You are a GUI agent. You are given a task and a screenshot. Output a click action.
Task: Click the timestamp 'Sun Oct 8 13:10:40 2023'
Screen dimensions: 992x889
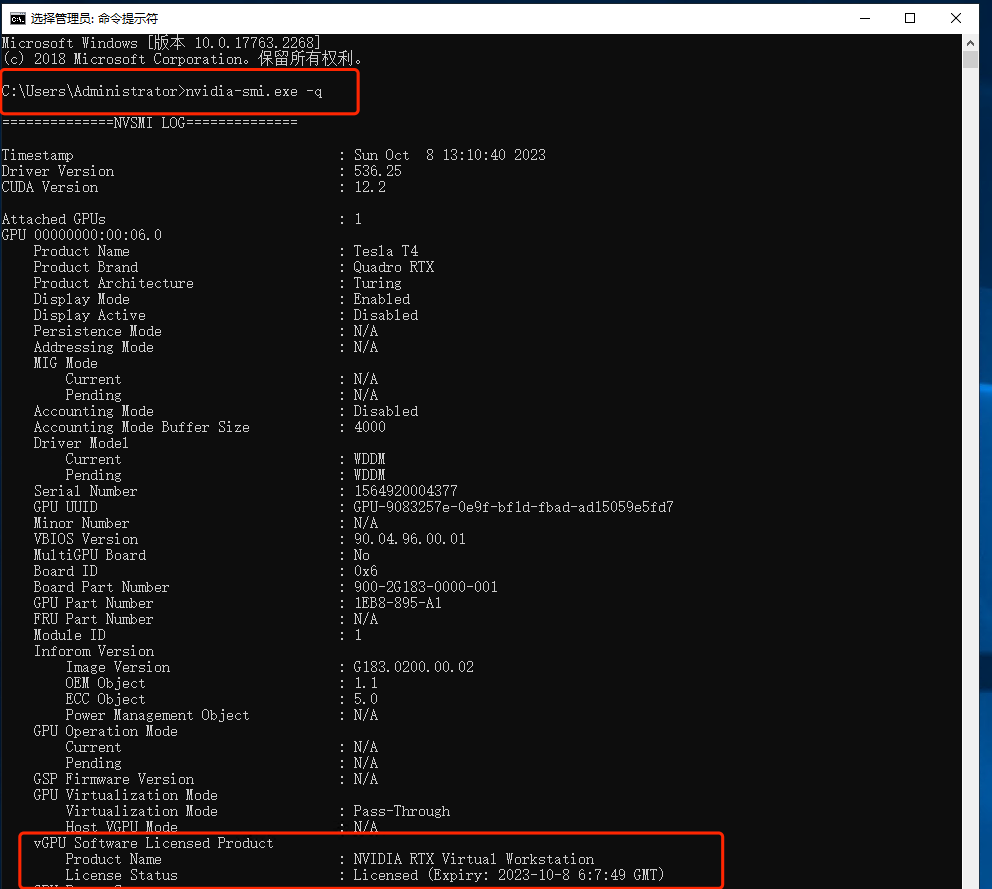(450, 155)
